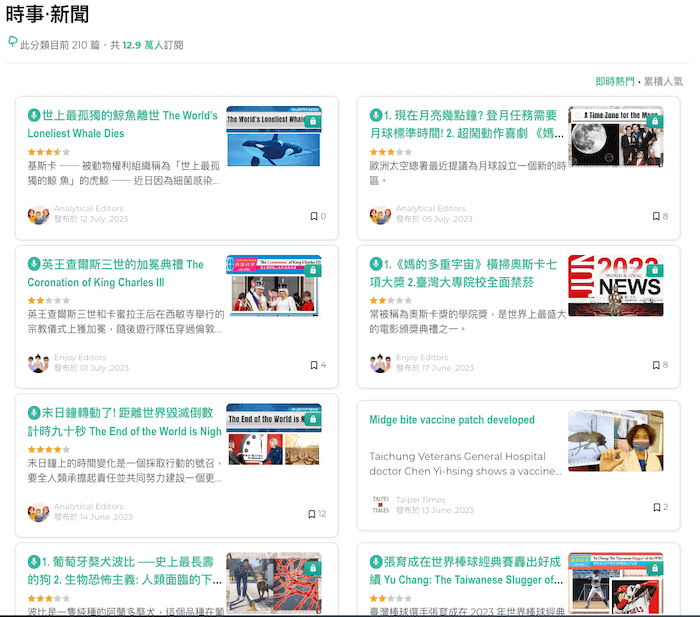Click bookmark icon on Loneliest Whale card
Screen dimensions: 700x617
tap(312, 216)
